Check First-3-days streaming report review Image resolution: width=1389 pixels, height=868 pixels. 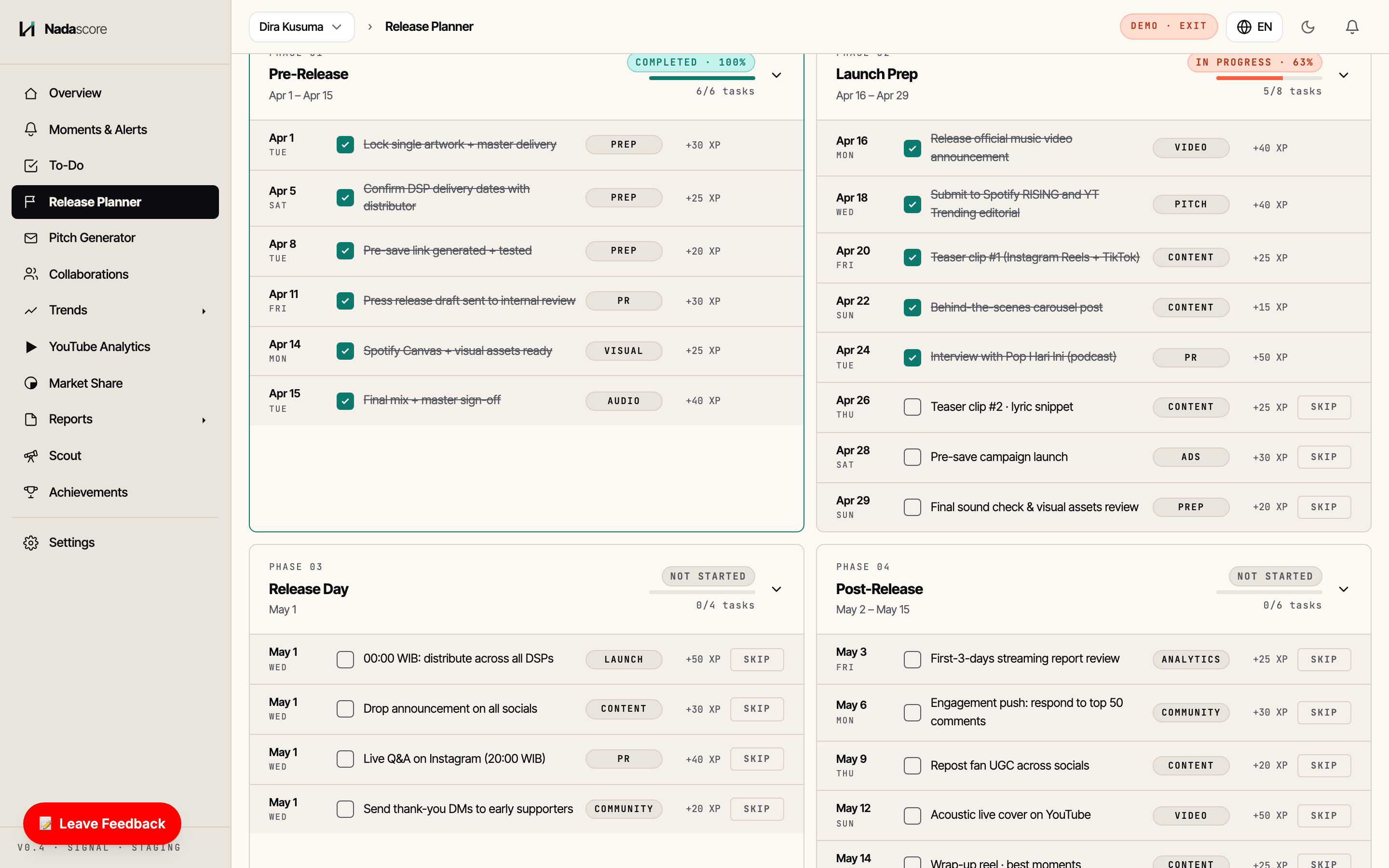912,660
